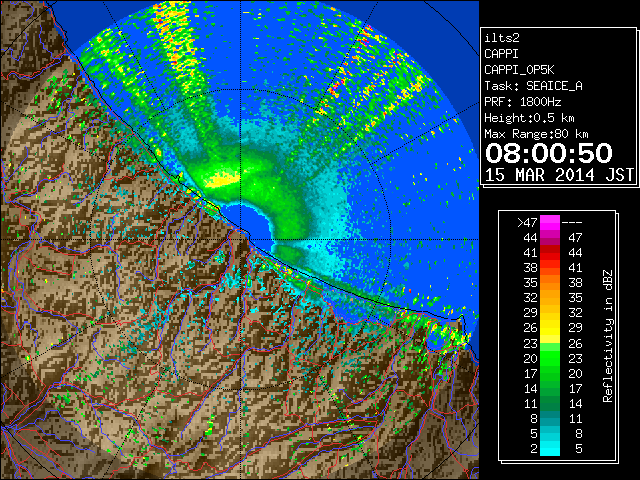Select the 'ilts2' site label
This screenshot has height=480, width=640.
click(x=502, y=38)
